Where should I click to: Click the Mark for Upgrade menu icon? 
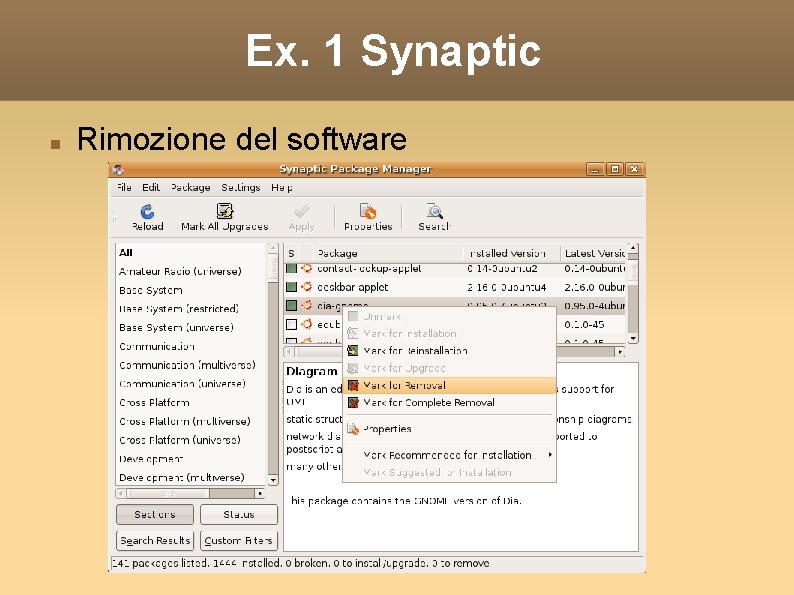point(353,368)
